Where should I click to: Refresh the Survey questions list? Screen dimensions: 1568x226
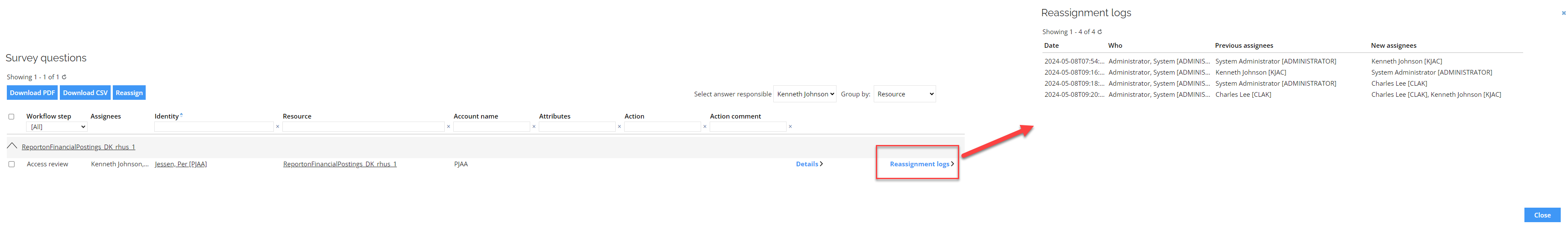click(x=64, y=77)
